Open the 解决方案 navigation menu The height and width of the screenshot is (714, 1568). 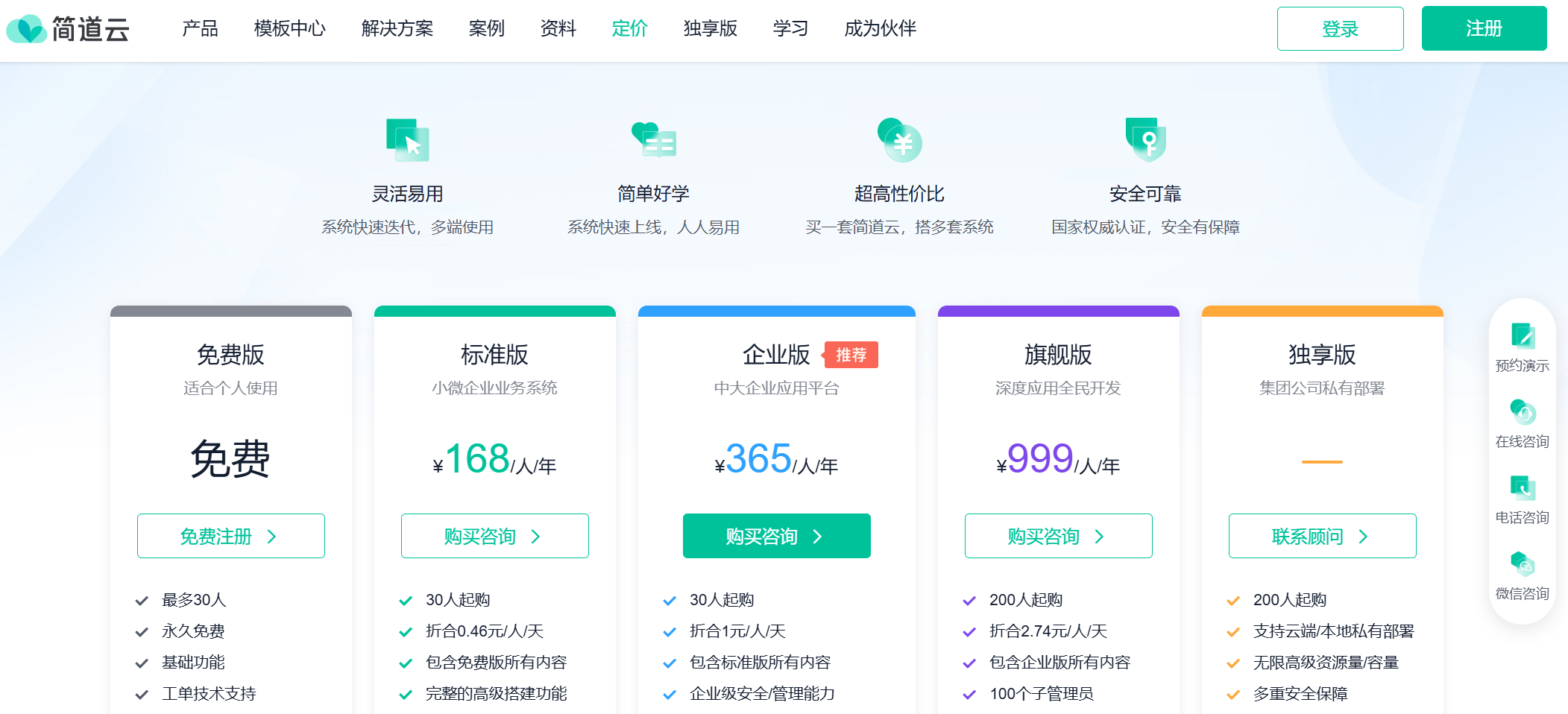(x=397, y=29)
